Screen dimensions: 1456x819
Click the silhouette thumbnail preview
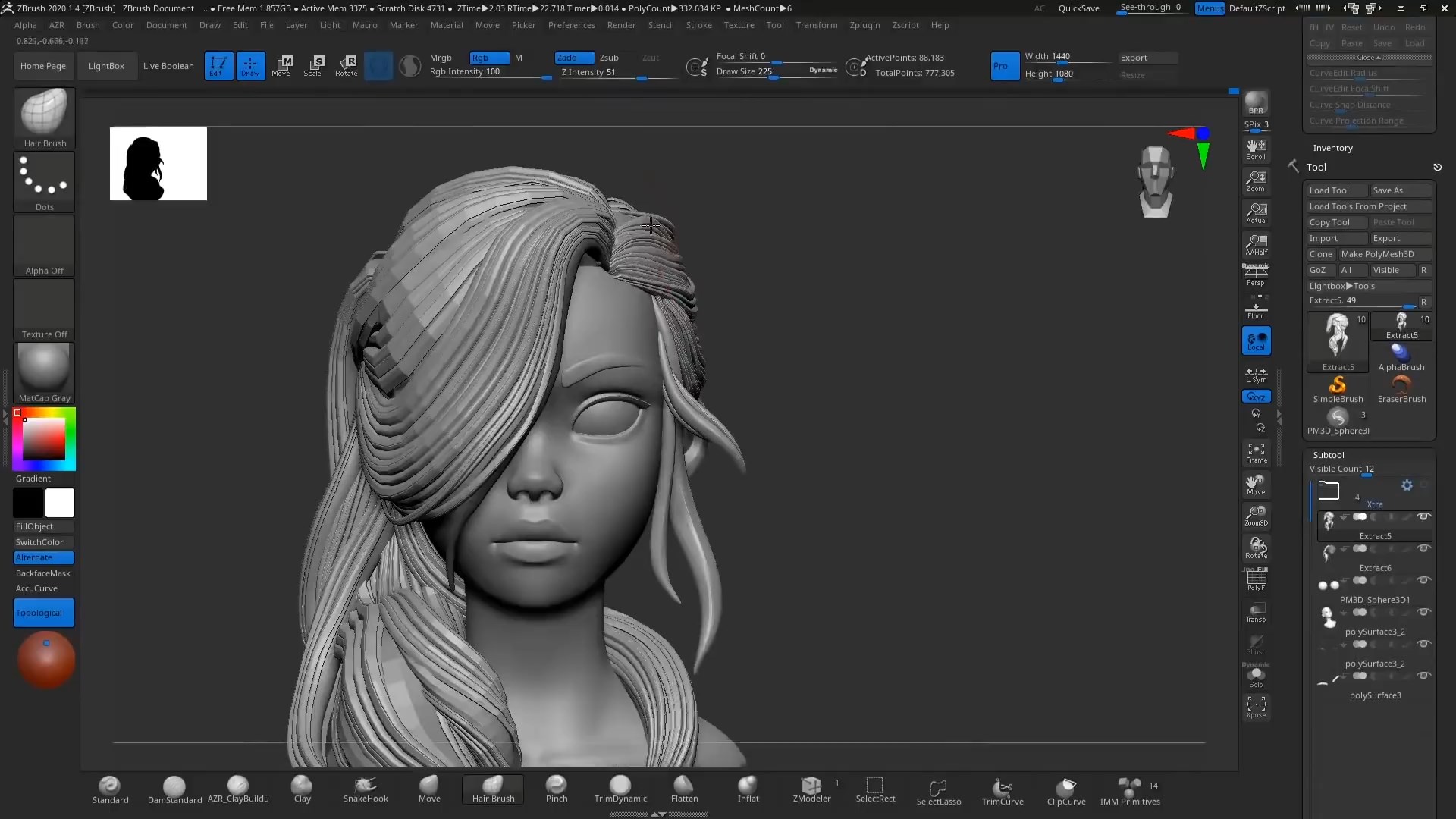157,163
